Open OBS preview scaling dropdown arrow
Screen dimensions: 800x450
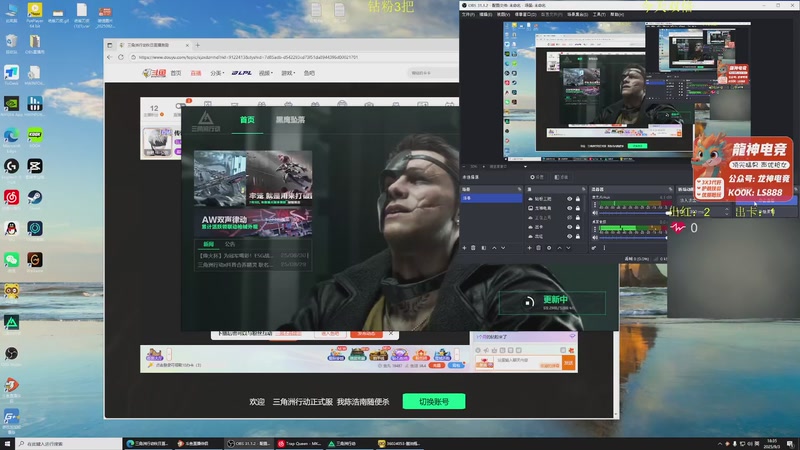pos(526,166)
